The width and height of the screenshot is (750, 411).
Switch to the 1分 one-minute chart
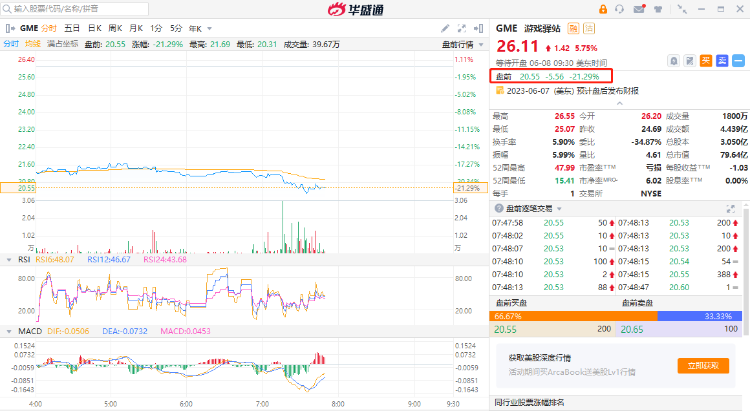(x=156, y=28)
